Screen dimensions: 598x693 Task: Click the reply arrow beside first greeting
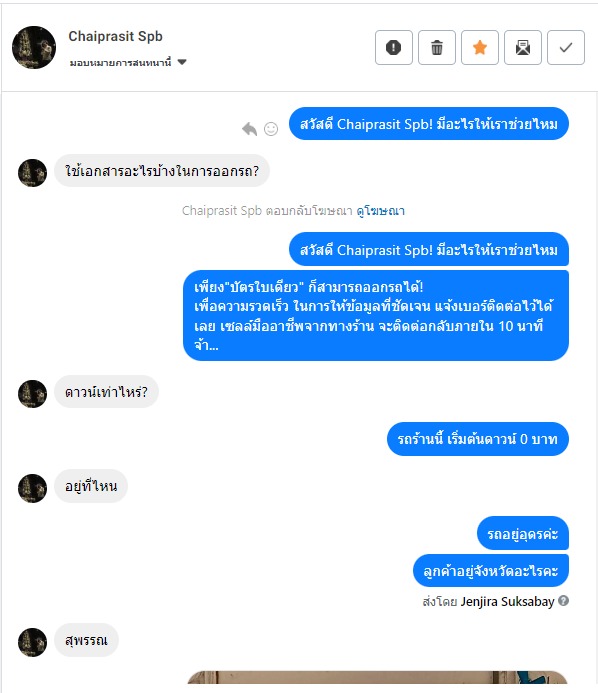[250, 129]
